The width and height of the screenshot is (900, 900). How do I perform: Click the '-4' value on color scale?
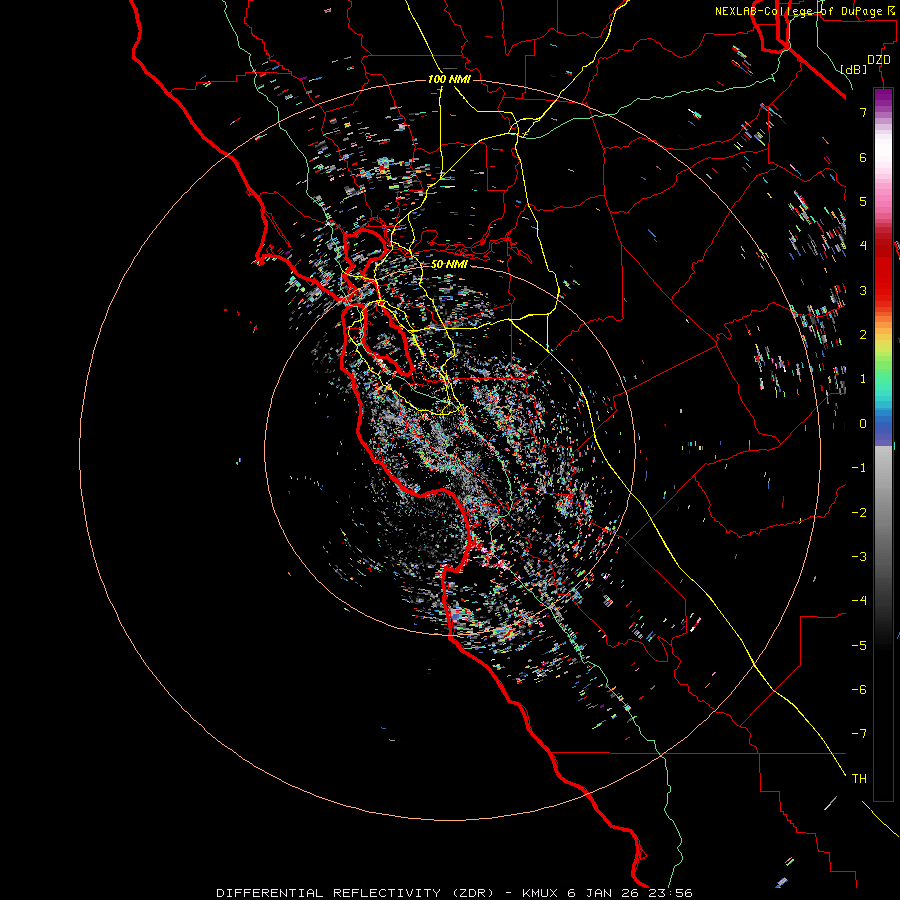[859, 601]
